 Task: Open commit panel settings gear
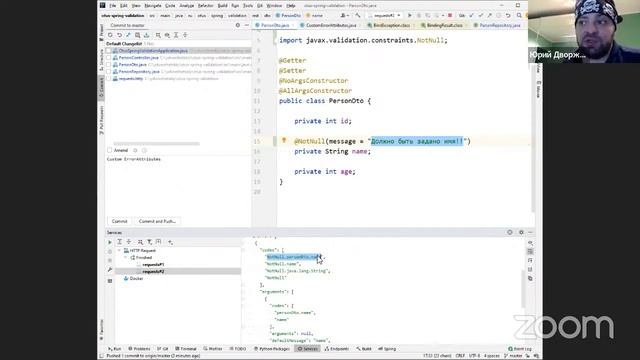coord(238,25)
